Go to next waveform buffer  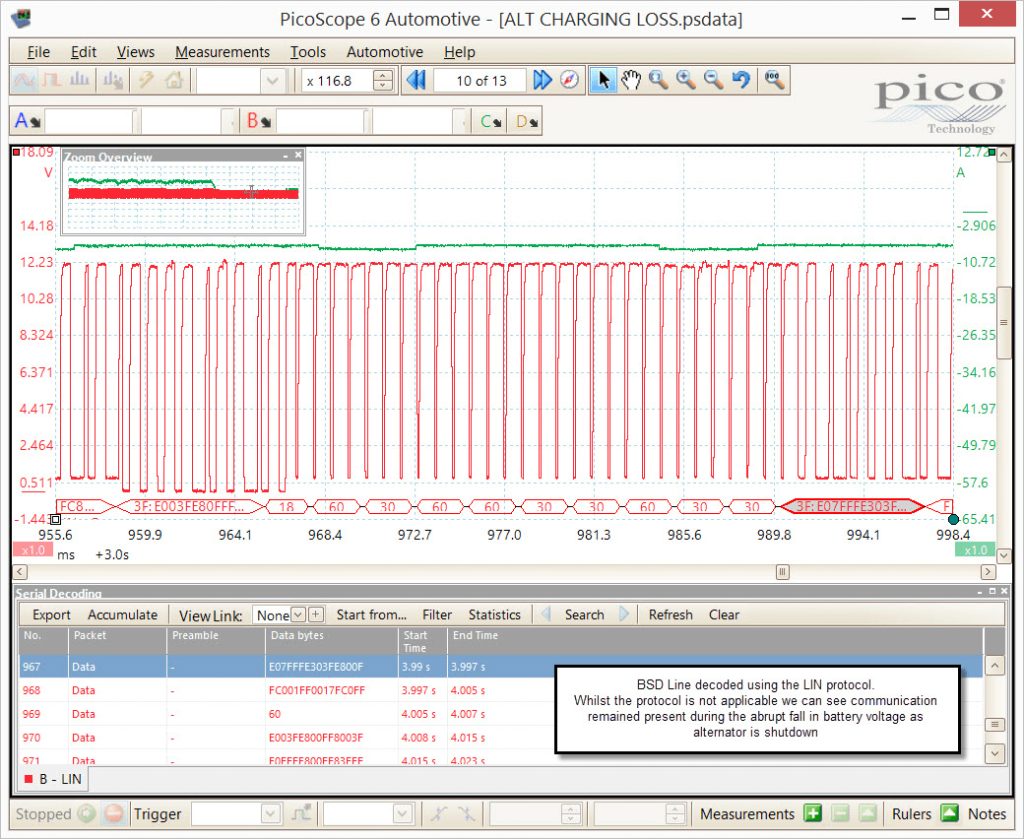[542, 80]
